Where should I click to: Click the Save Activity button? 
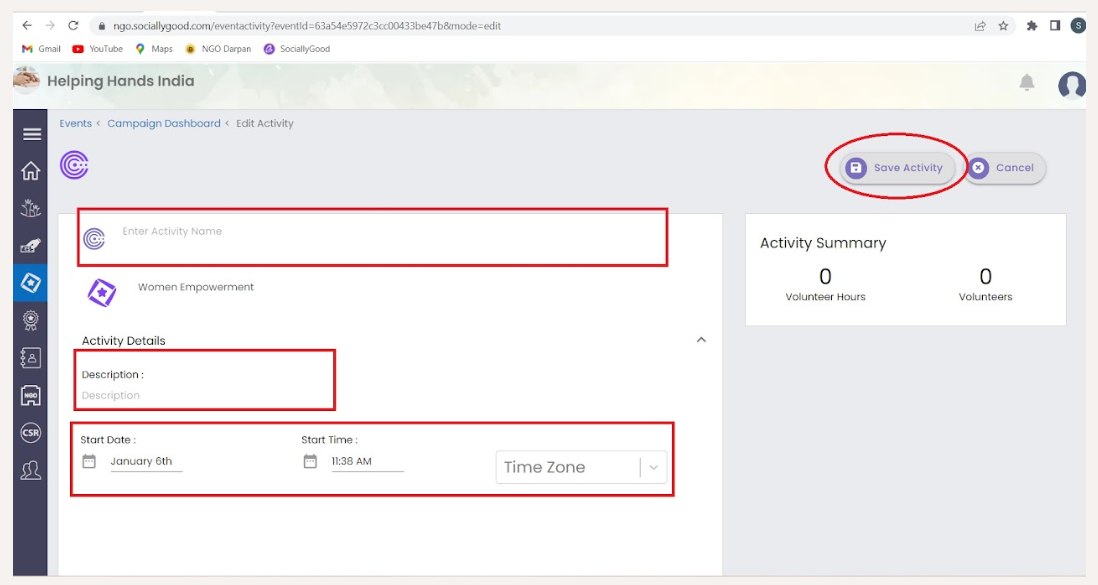[x=896, y=168]
